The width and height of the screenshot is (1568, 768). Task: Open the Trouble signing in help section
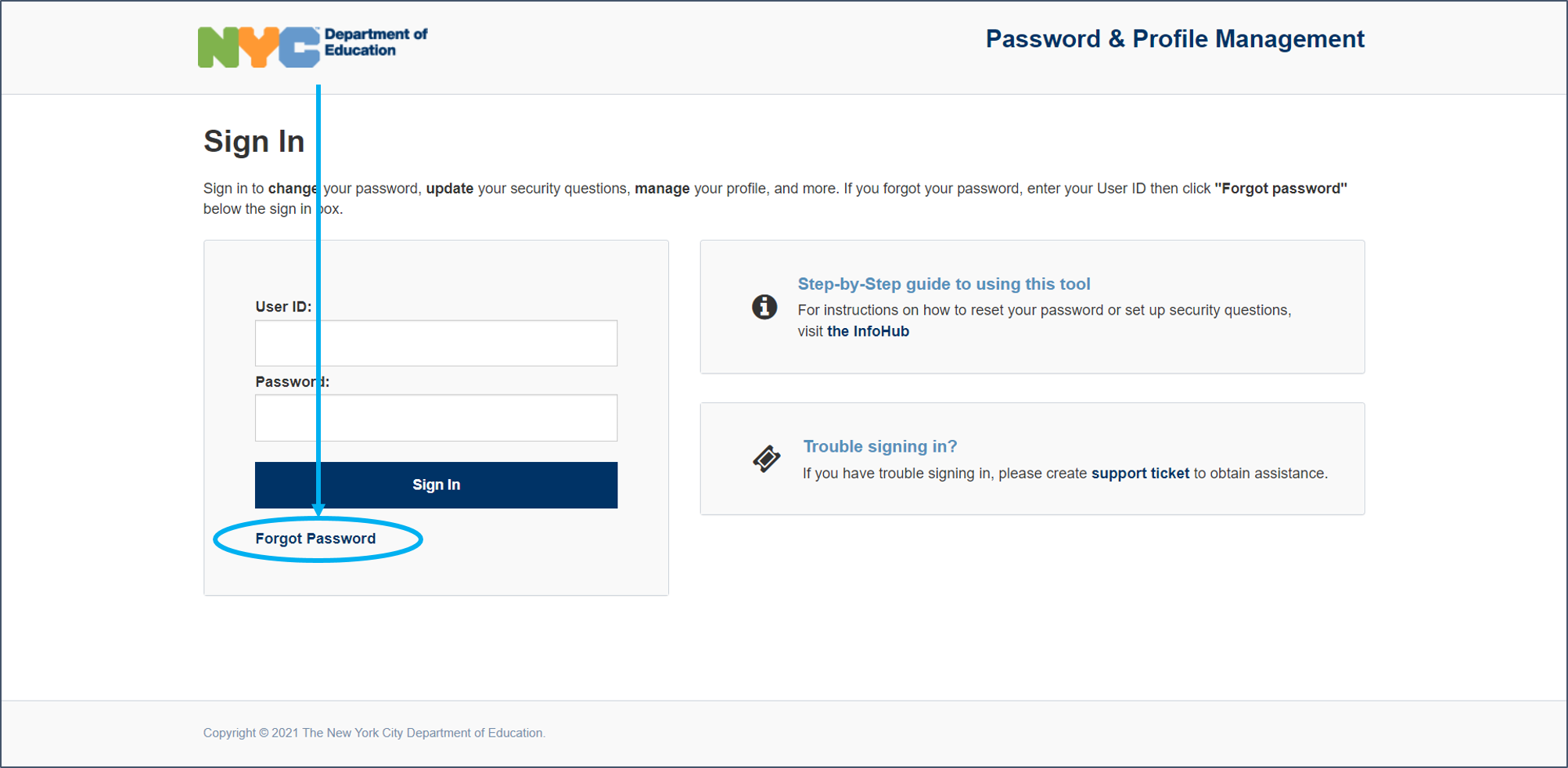click(879, 446)
